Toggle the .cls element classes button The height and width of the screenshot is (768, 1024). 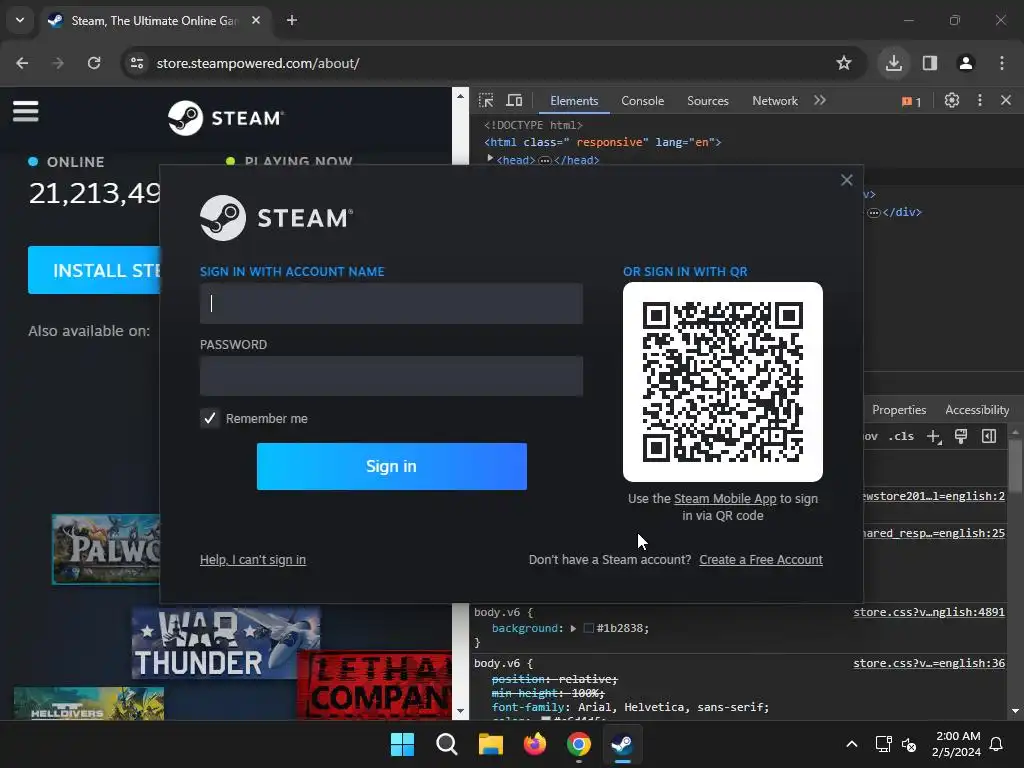coord(901,436)
